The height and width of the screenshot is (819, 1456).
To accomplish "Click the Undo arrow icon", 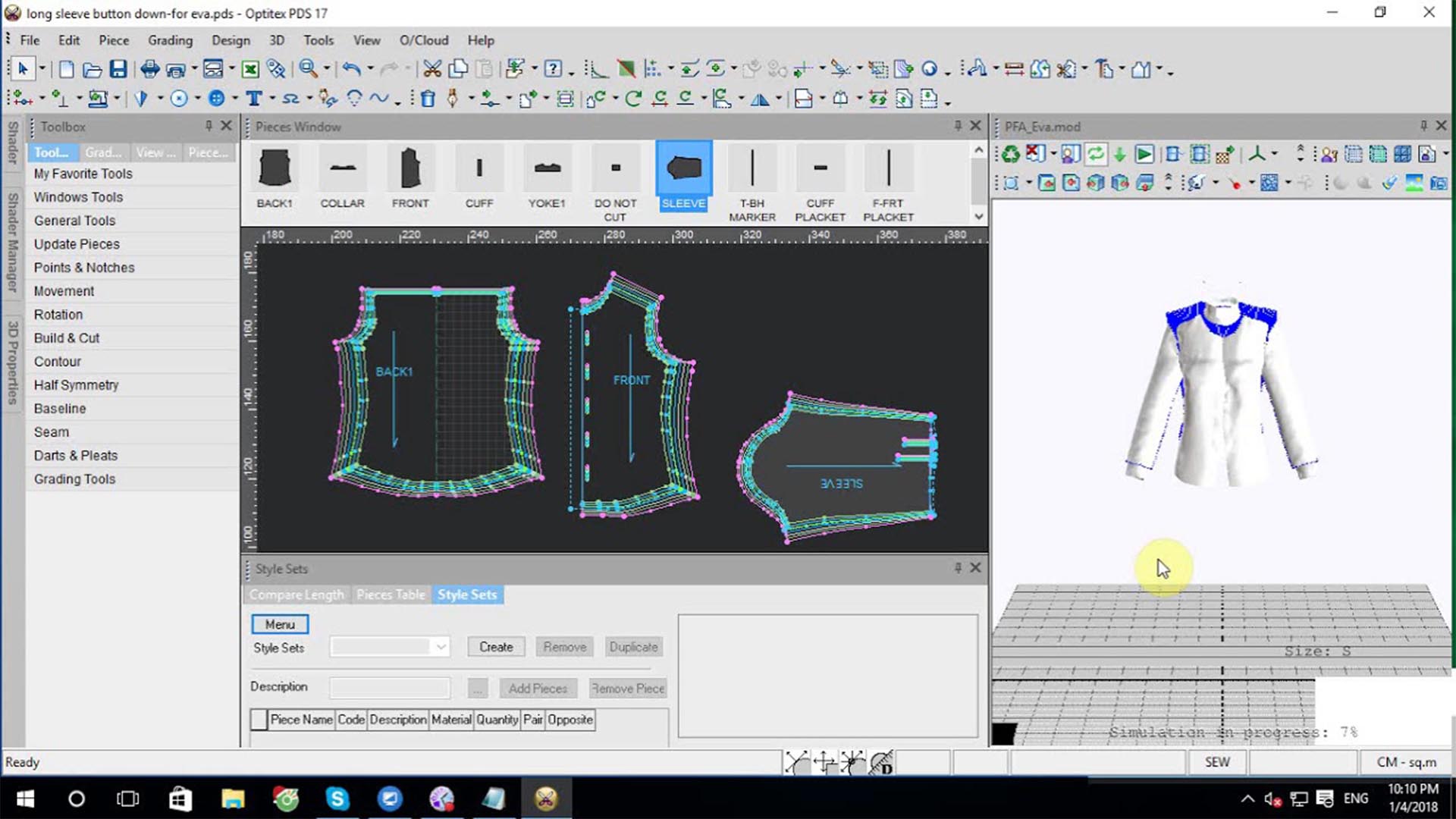I will [350, 70].
